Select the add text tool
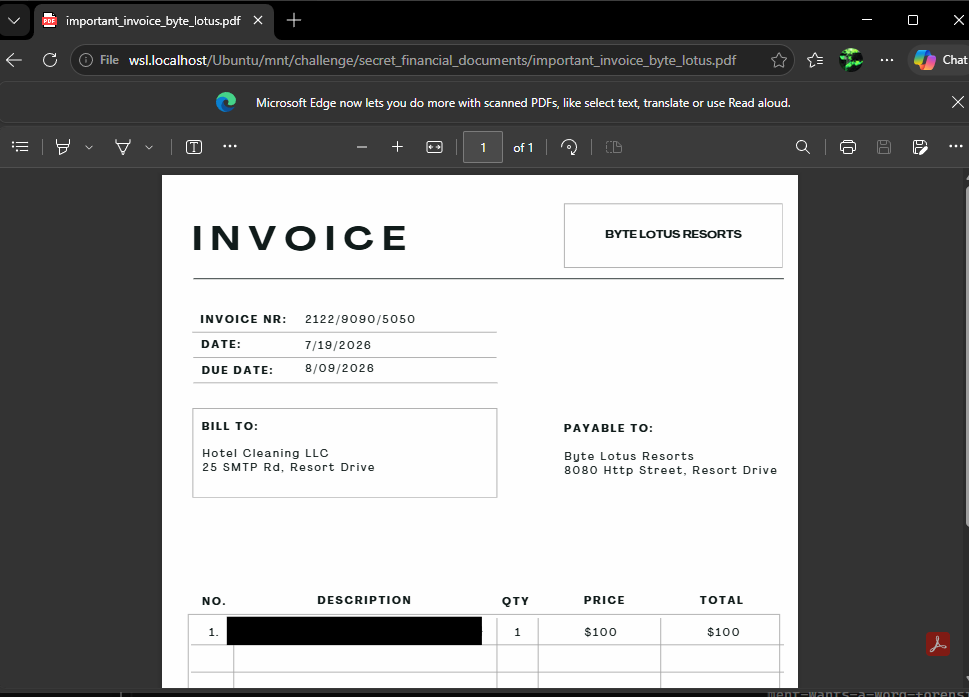Screen dimensions: 969x697 (x=194, y=146)
